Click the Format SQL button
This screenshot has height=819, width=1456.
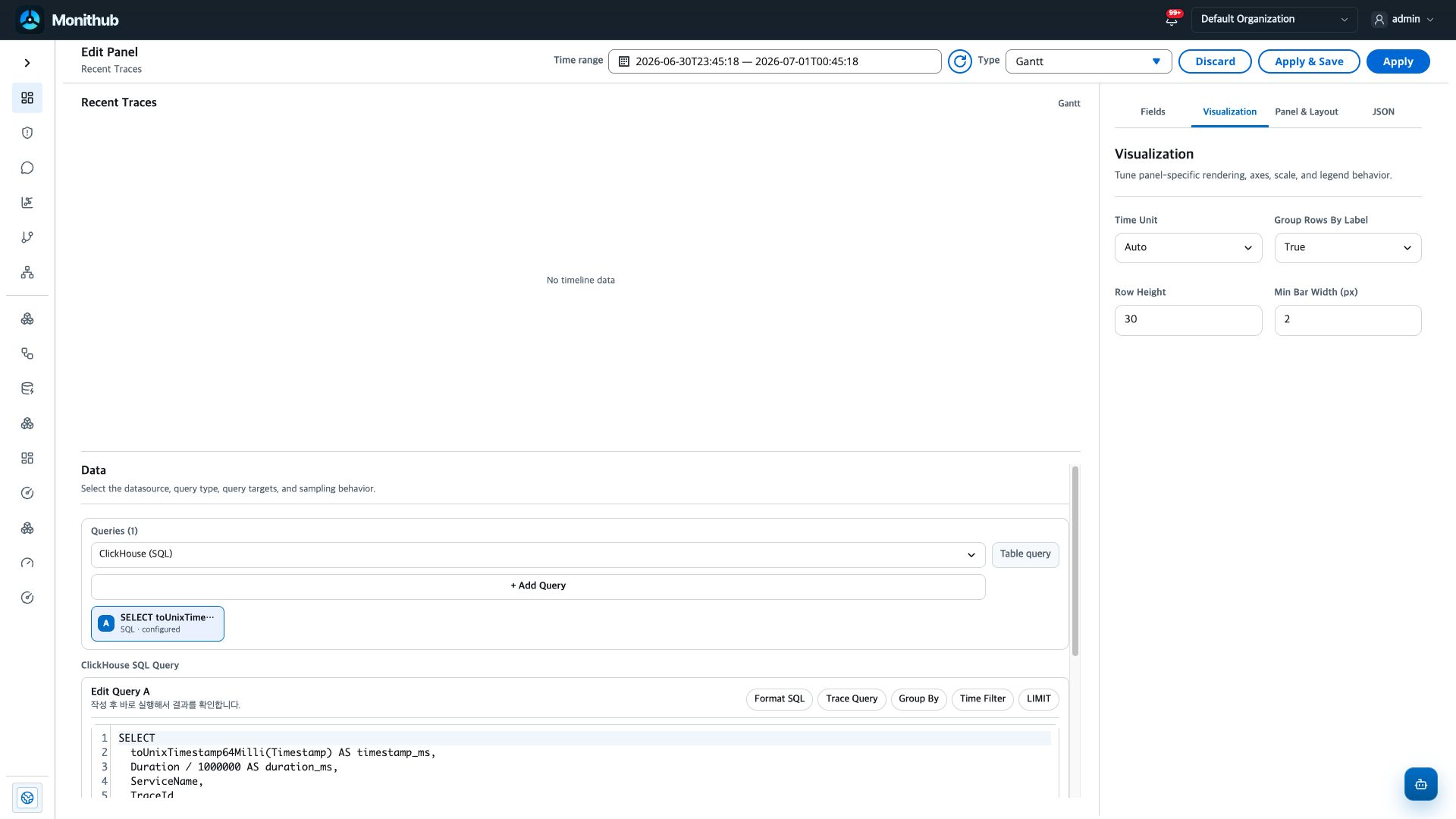(779, 699)
